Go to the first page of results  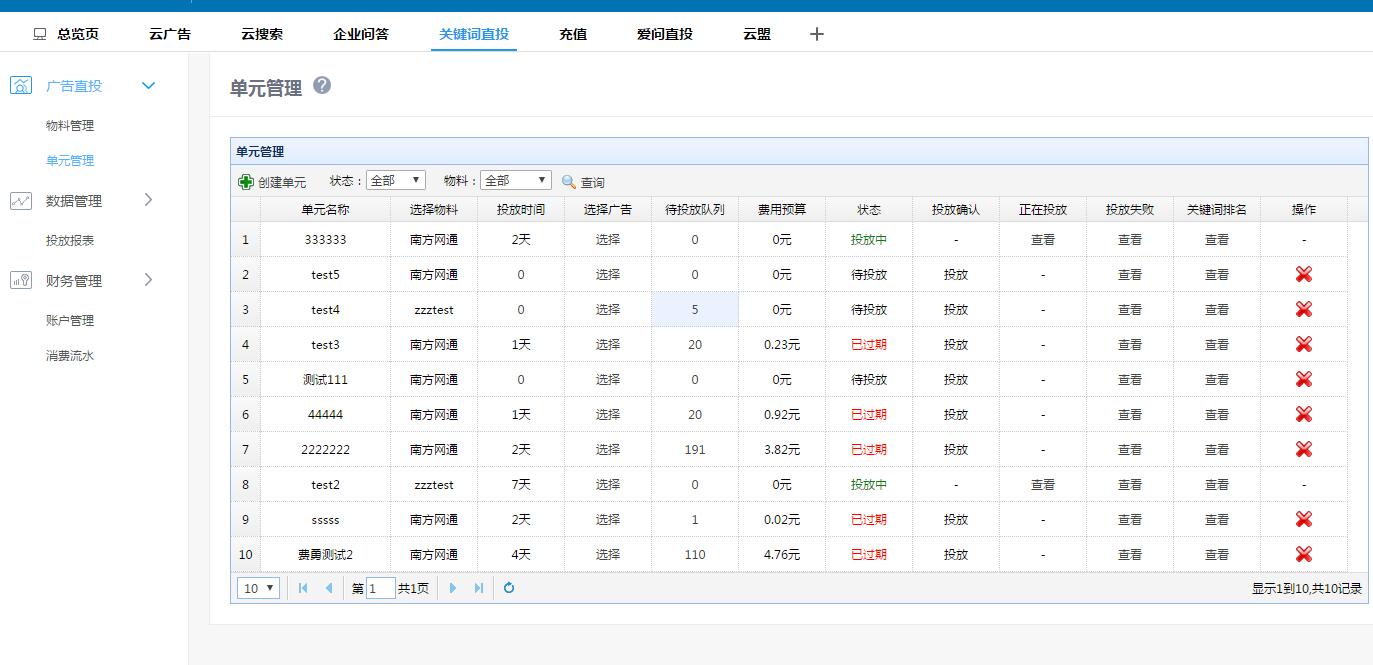pos(303,588)
